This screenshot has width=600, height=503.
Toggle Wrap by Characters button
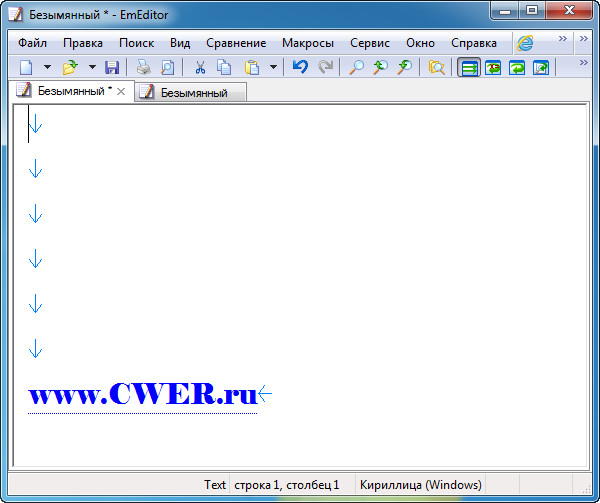493,68
